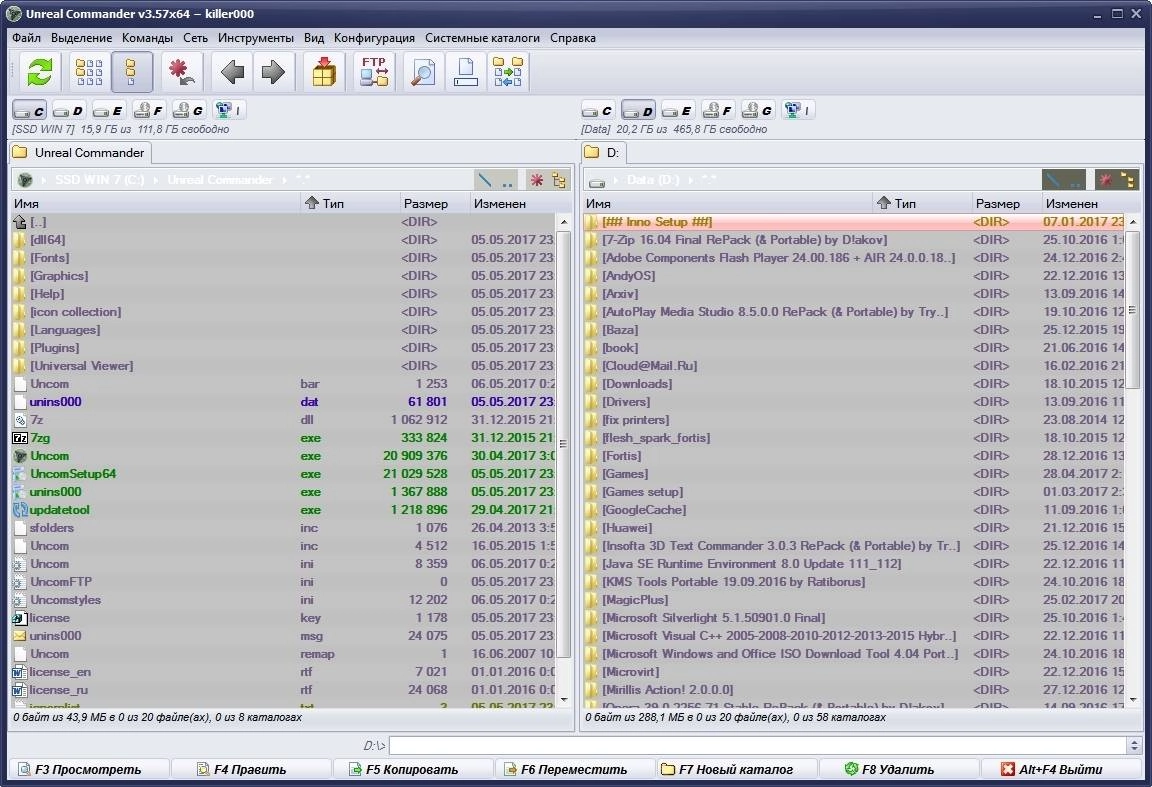Select drive G in right panel
1152x787 pixels.
tap(757, 110)
